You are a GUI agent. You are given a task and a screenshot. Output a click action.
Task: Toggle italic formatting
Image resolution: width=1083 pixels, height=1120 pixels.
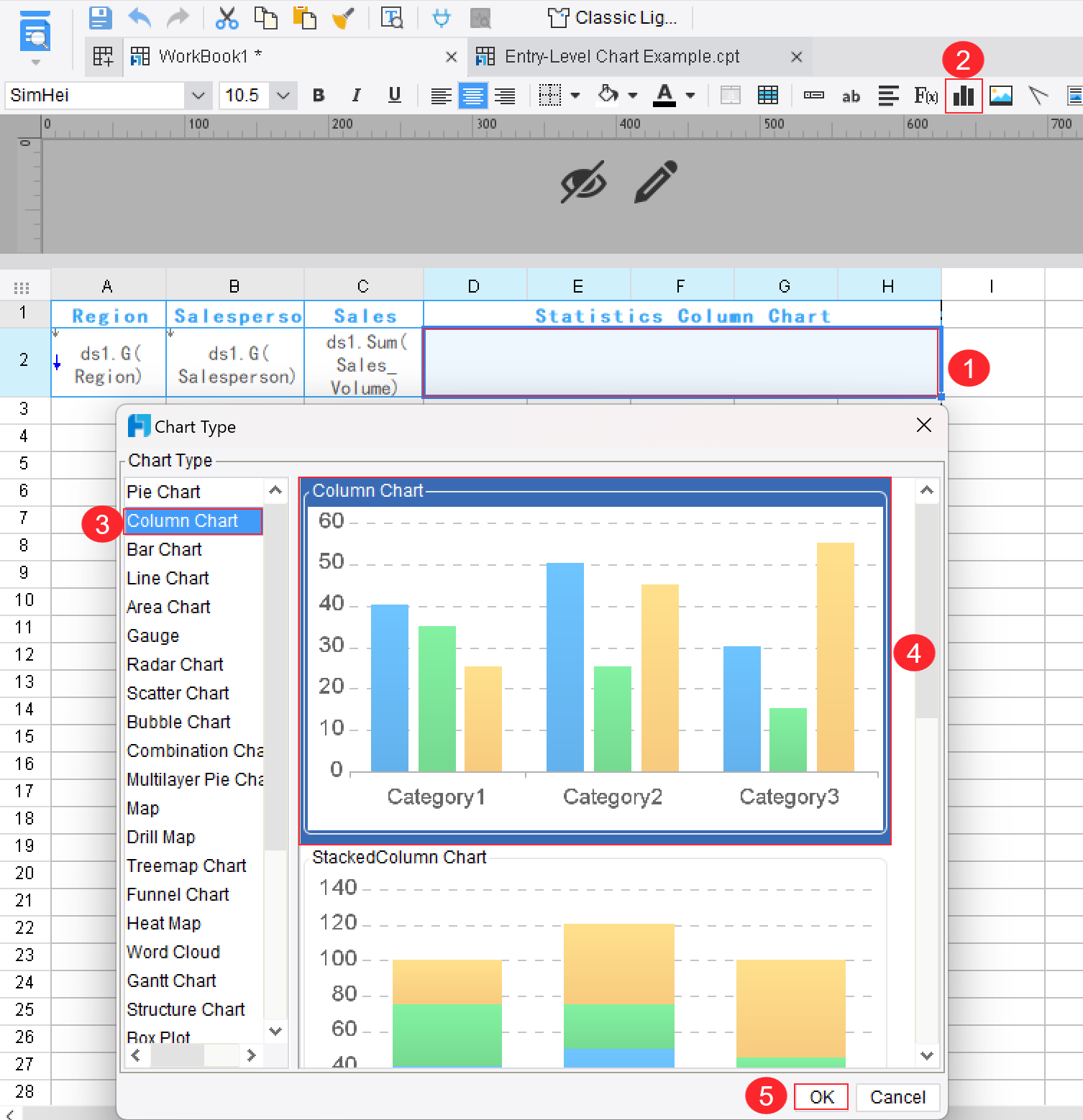(x=356, y=95)
